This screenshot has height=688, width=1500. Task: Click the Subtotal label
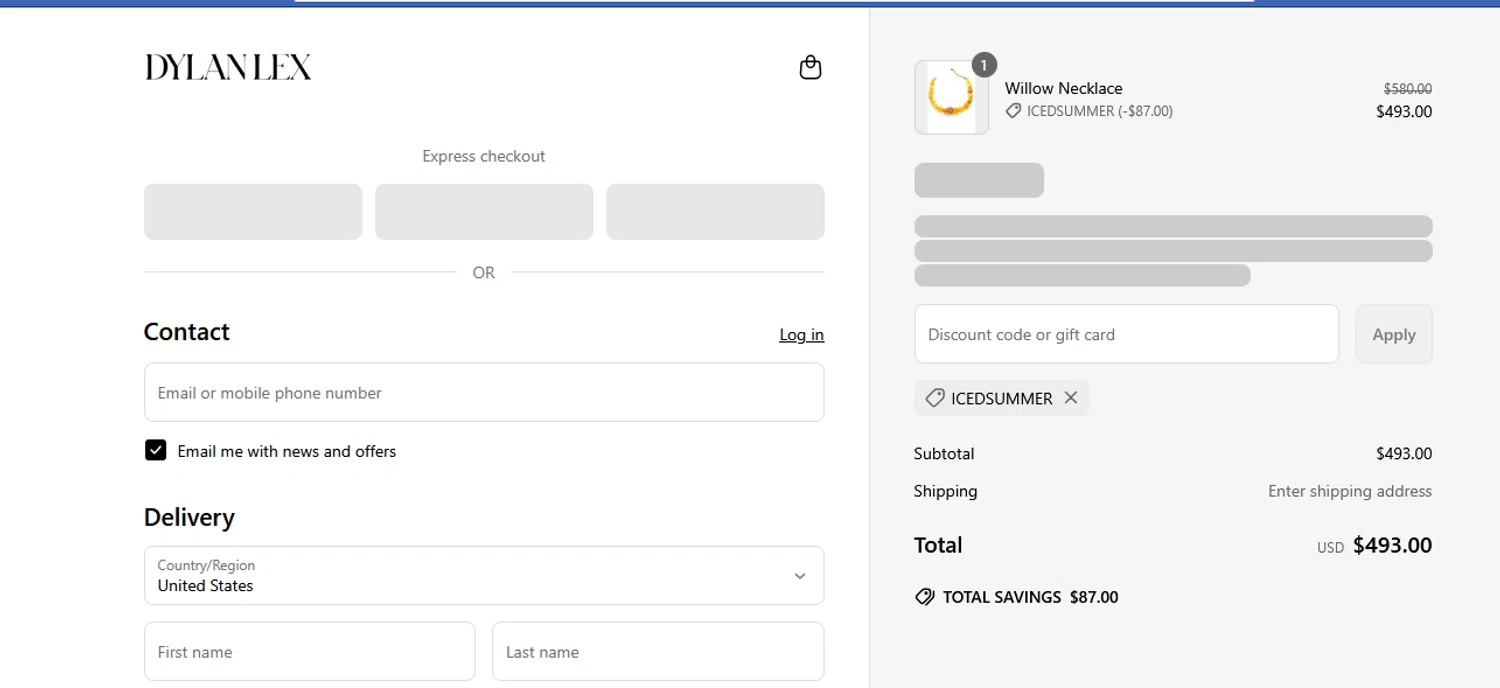pos(943,453)
